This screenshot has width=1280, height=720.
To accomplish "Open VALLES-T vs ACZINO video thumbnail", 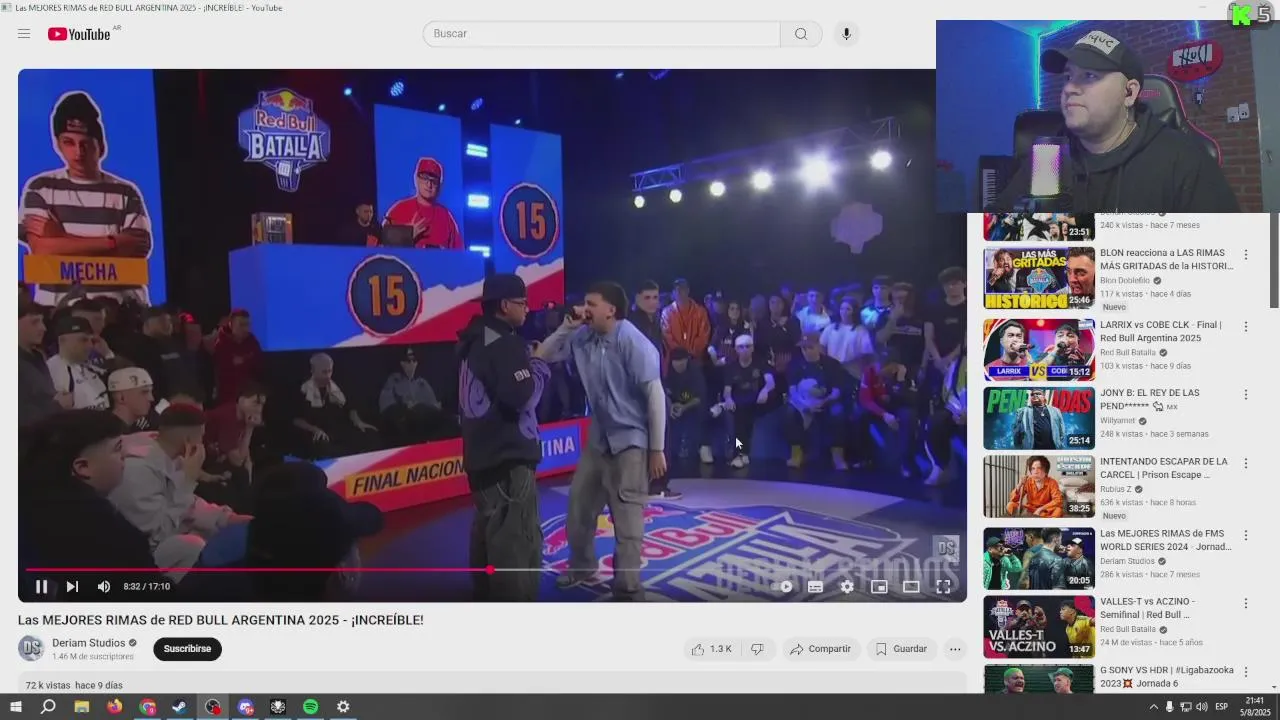I will (1039, 627).
